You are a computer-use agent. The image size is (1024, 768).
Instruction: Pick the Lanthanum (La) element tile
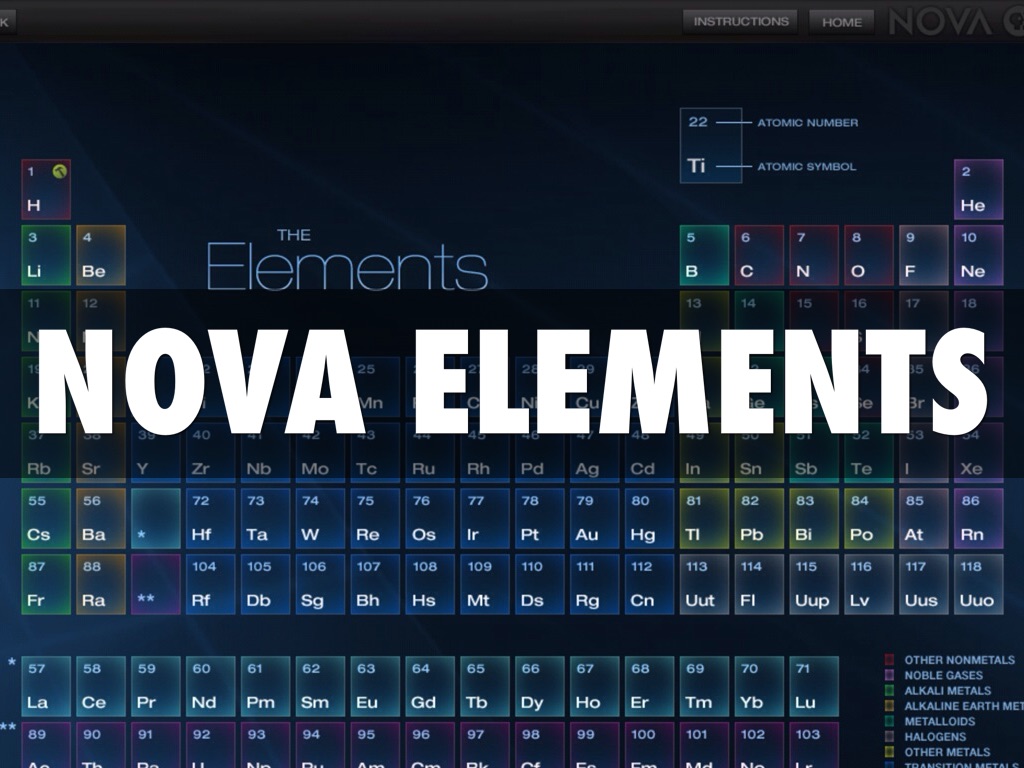coord(46,686)
